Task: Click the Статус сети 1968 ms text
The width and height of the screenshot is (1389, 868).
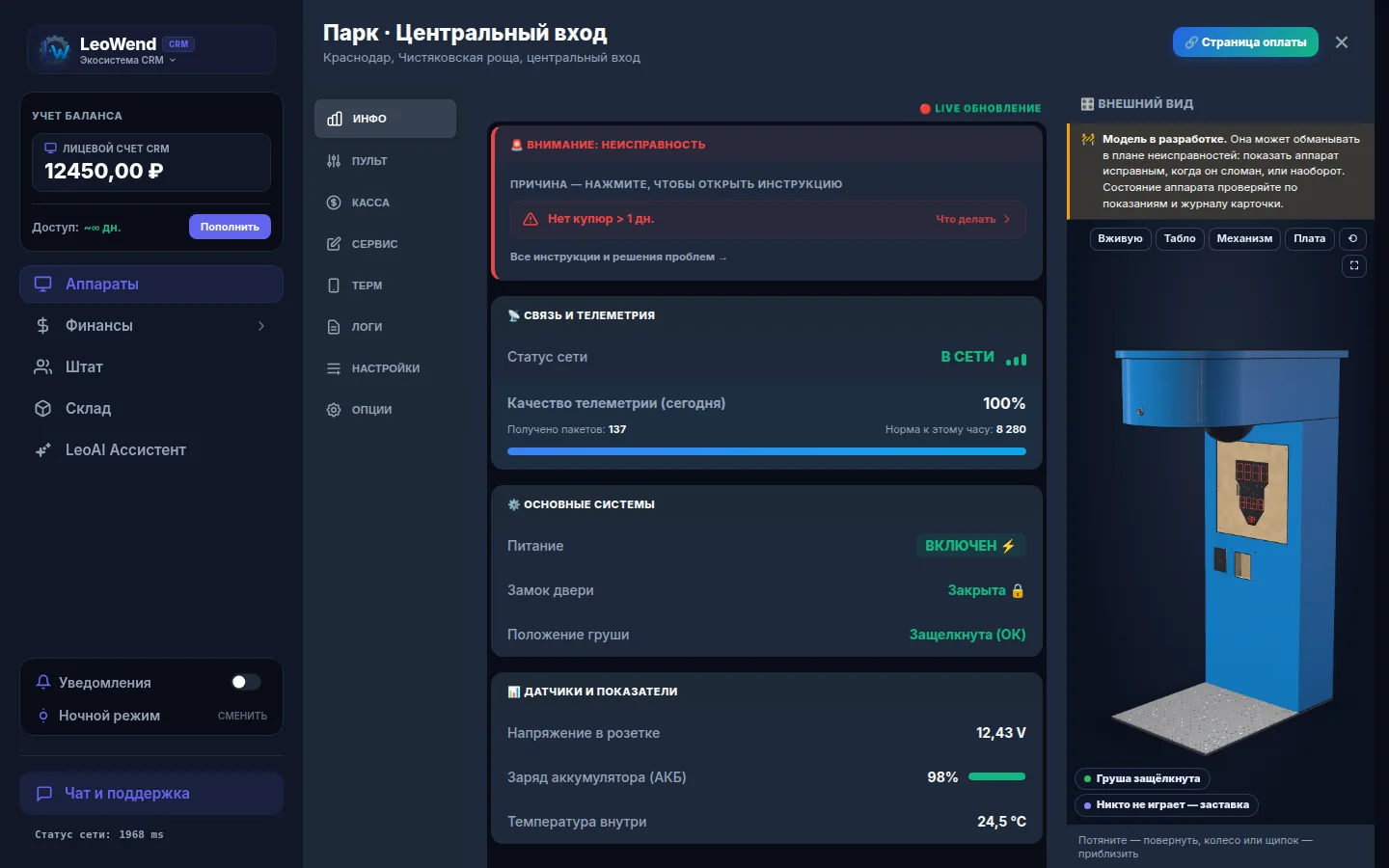Action: coord(99,834)
